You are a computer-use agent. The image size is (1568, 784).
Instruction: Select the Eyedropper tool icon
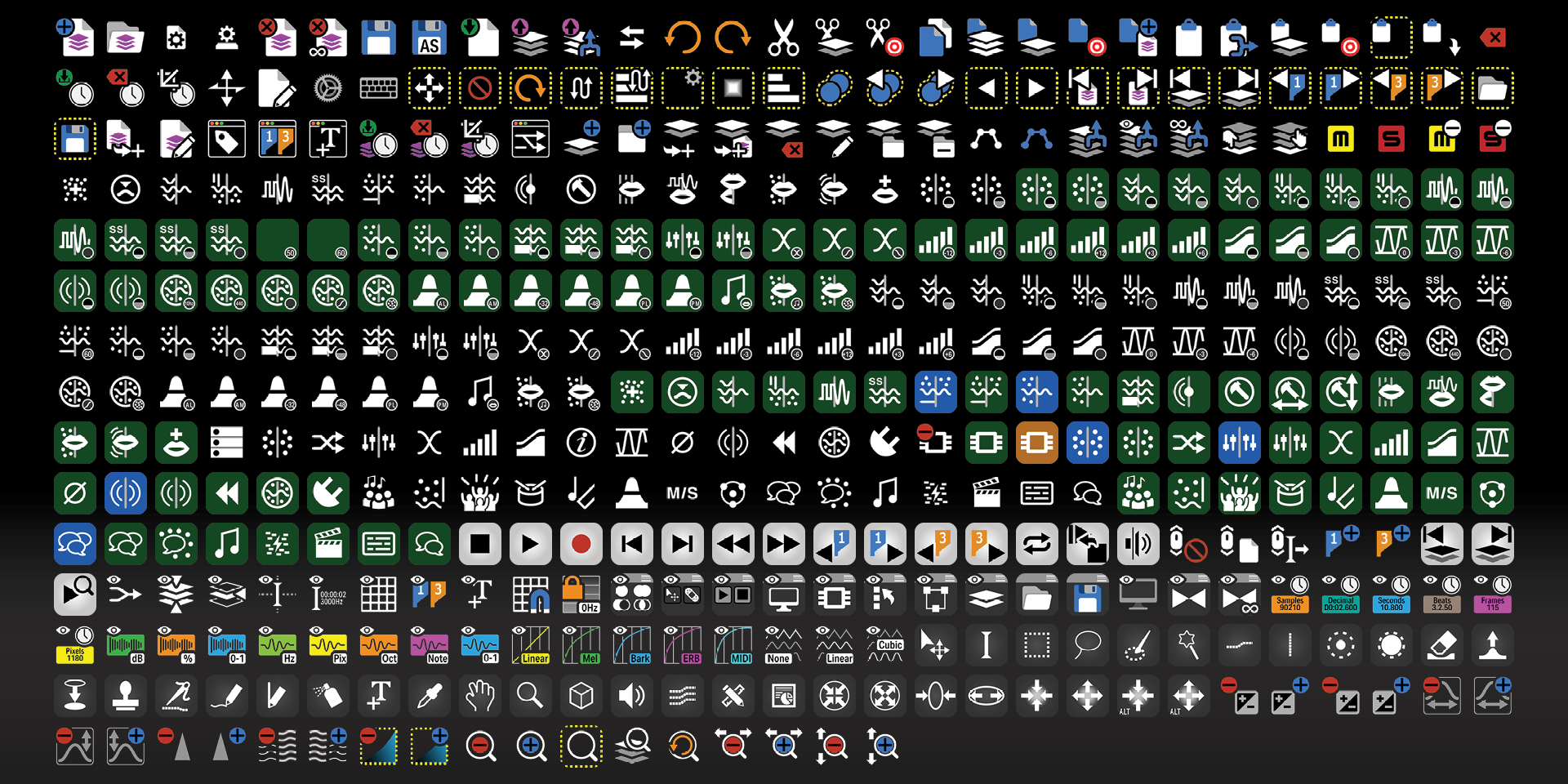click(x=430, y=696)
